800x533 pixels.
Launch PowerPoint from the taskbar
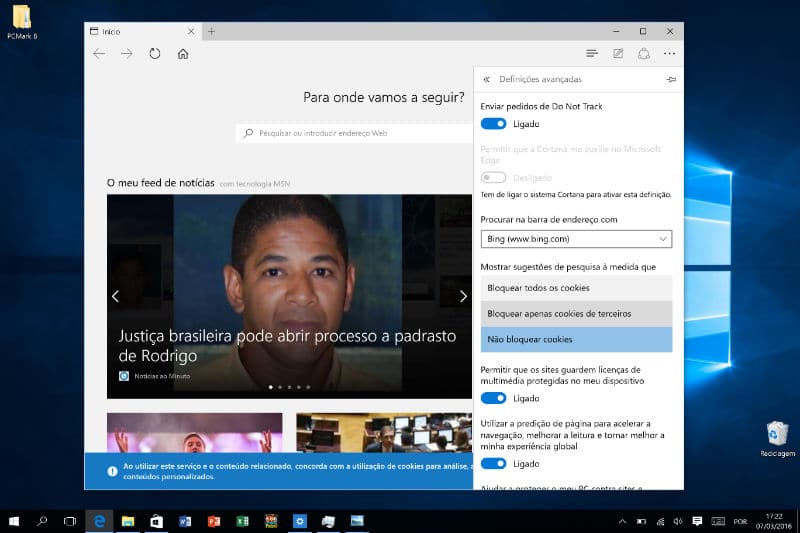[x=214, y=521]
